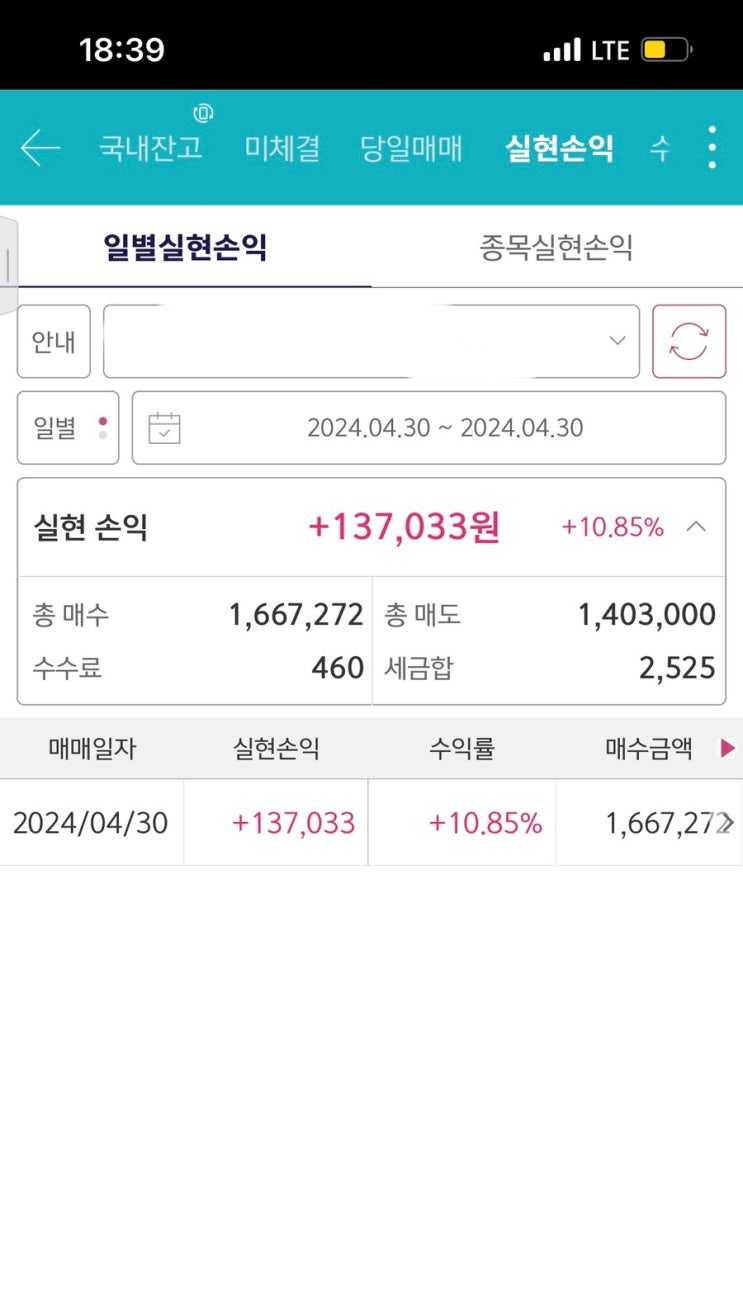Tap the back arrow icon
This screenshot has width=743, height=1309.
coord(40,148)
